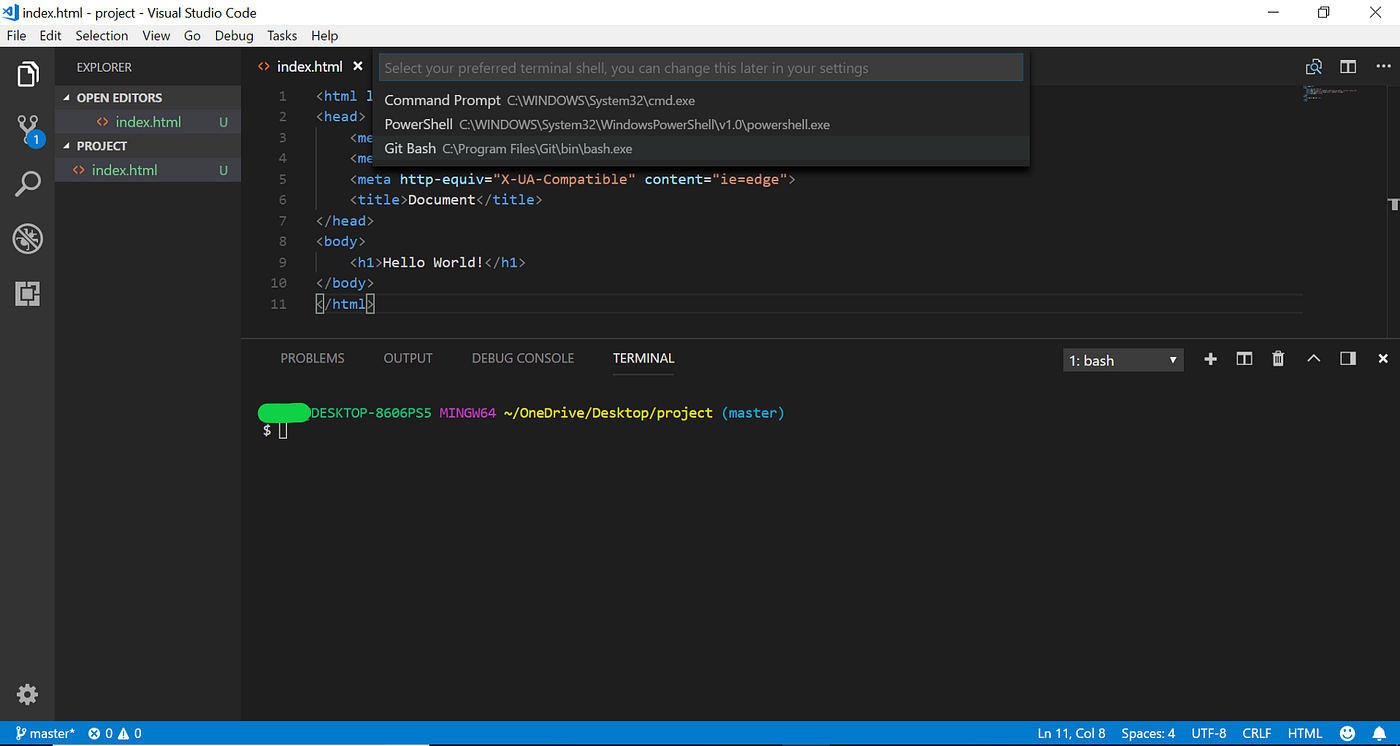Open the Manage gear icon
Screen dimensions: 1400x746
(28, 694)
